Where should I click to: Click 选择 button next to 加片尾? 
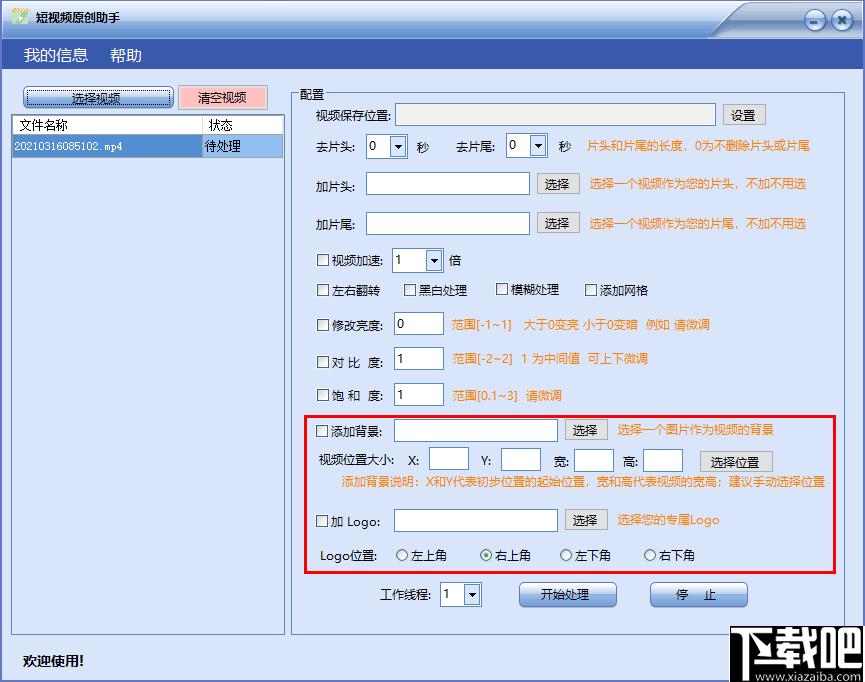click(558, 223)
